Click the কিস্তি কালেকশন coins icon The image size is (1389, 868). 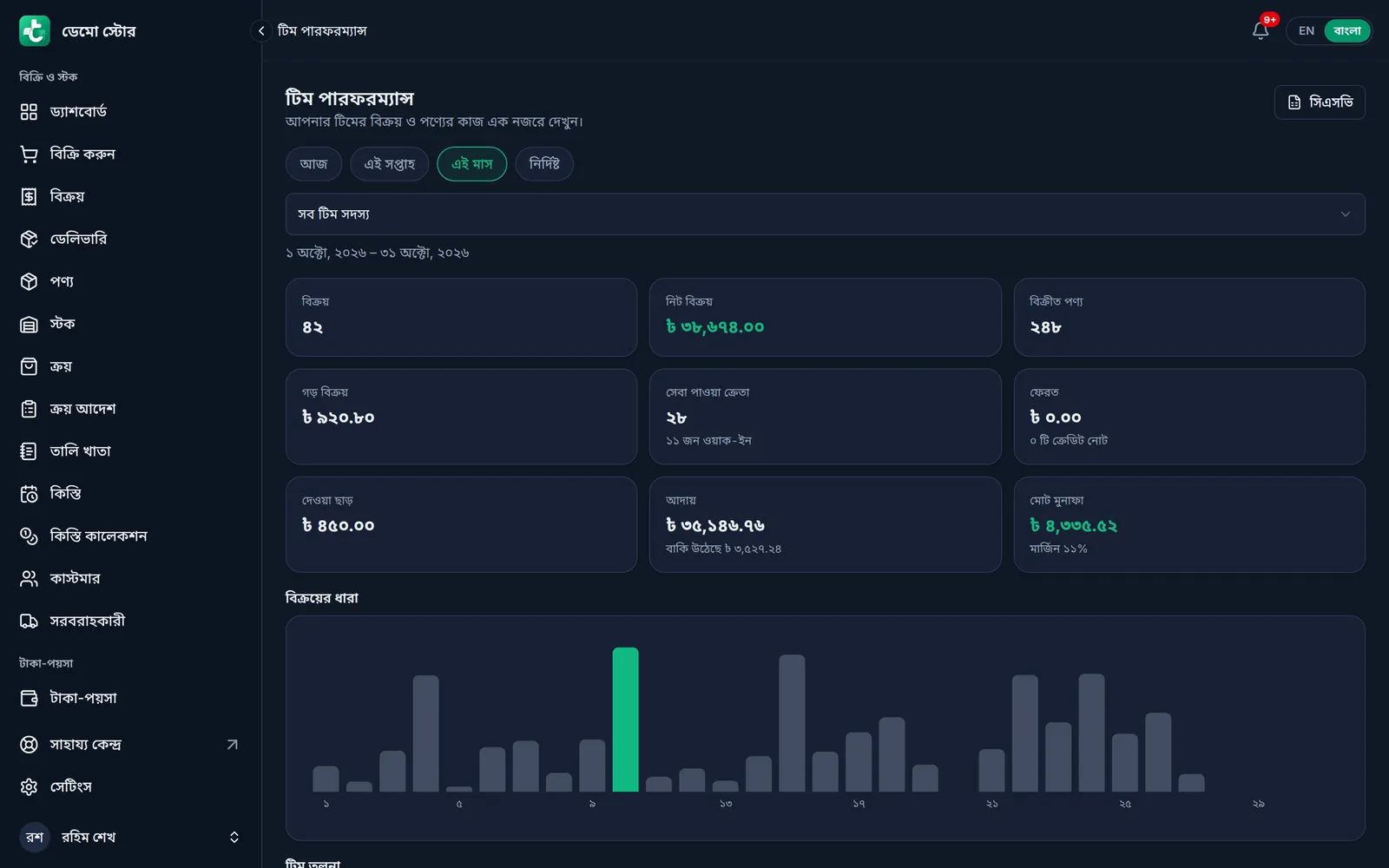tap(29, 536)
